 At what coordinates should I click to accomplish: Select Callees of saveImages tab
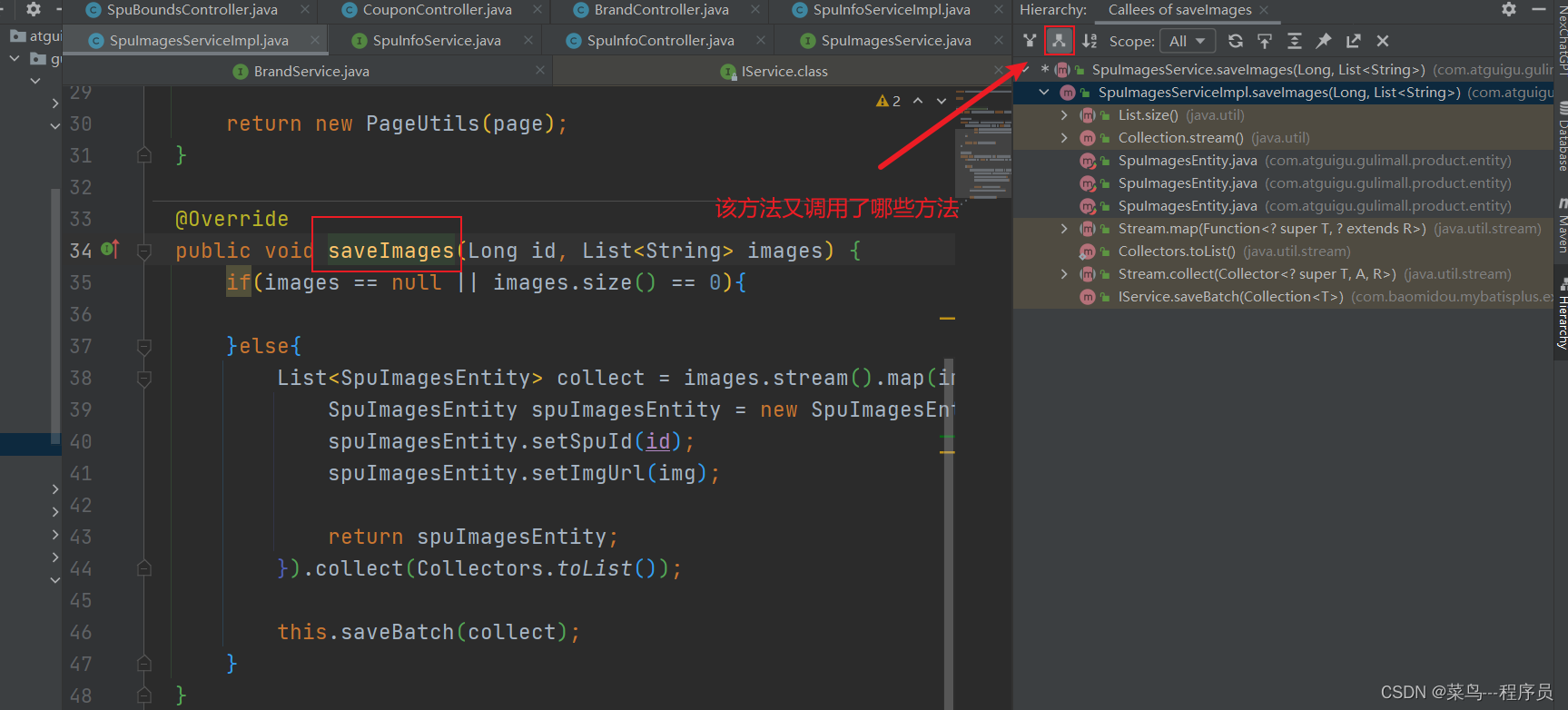[x=1179, y=10]
